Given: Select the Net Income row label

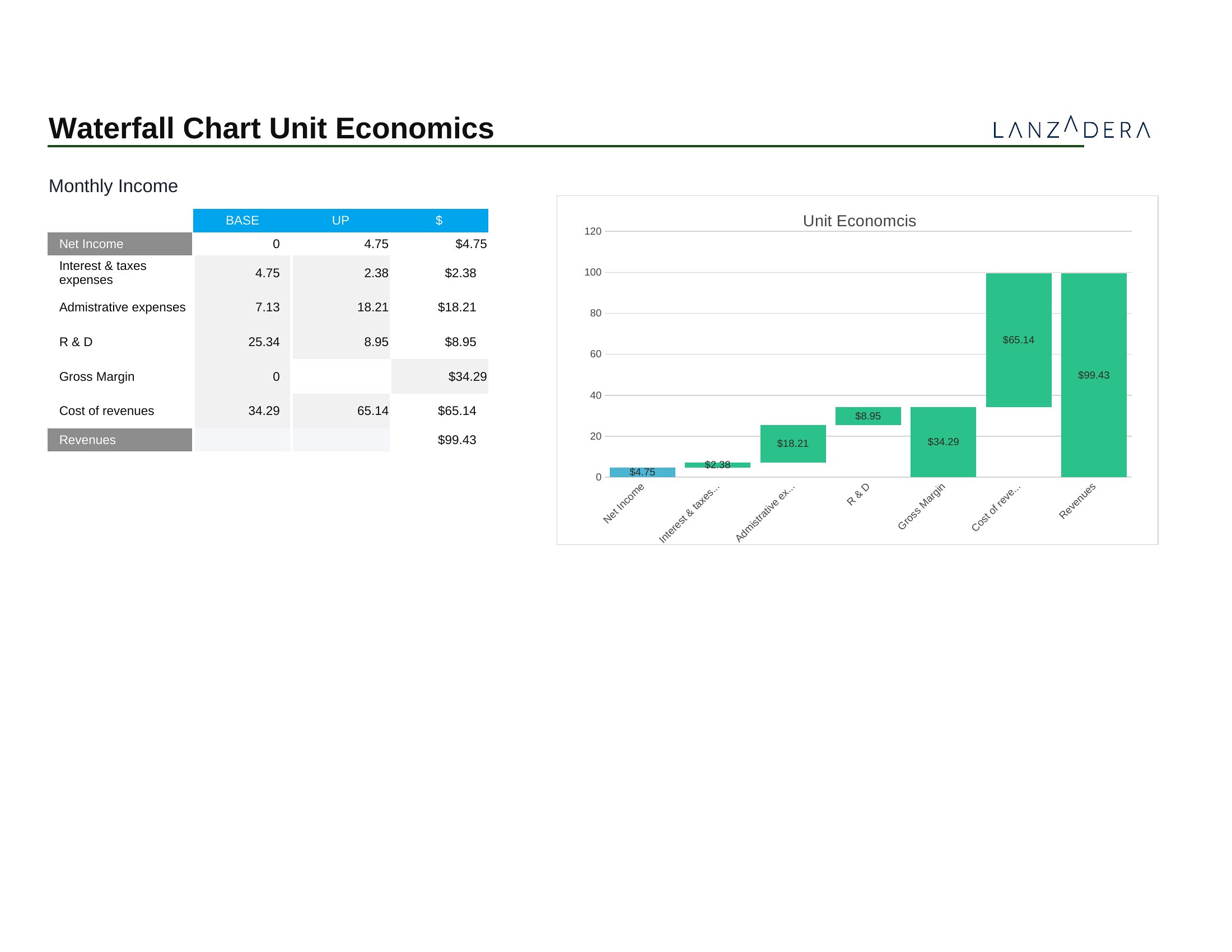Looking at the screenshot, I should pos(120,244).
